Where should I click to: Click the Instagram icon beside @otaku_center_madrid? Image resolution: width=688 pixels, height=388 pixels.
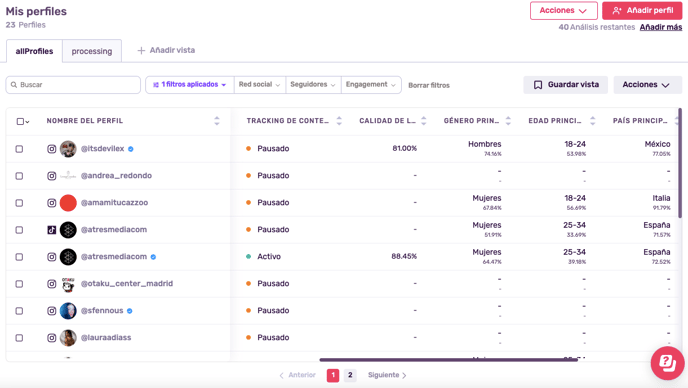pyautogui.click(x=52, y=284)
